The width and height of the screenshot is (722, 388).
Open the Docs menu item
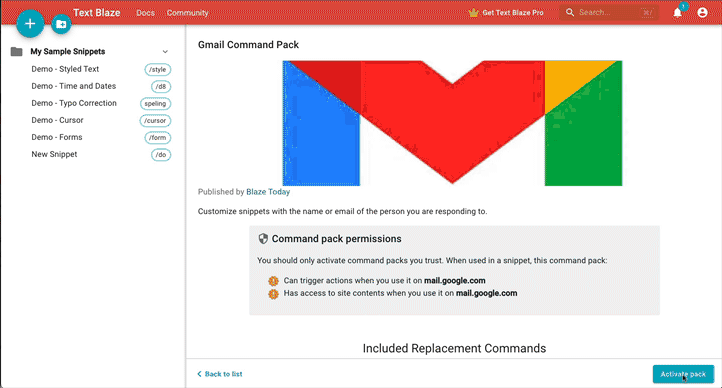coord(146,13)
